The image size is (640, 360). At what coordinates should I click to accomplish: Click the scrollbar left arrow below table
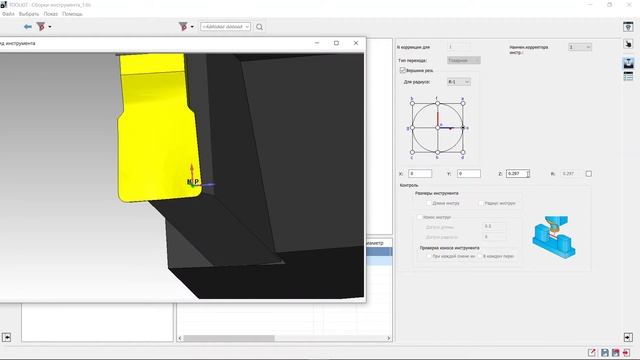pos(180,338)
